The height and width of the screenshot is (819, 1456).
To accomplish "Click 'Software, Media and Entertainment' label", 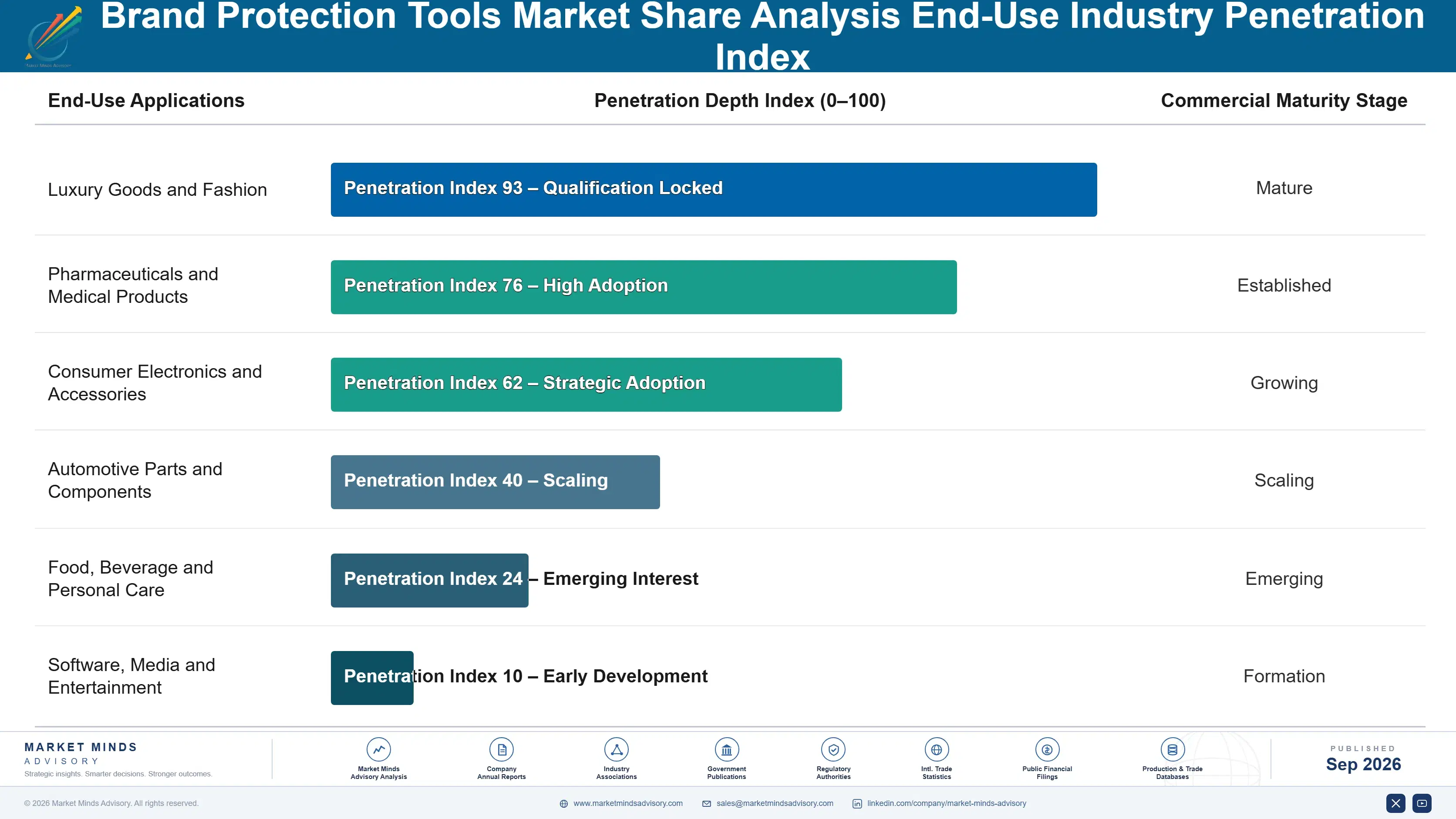I will [131, 676].
